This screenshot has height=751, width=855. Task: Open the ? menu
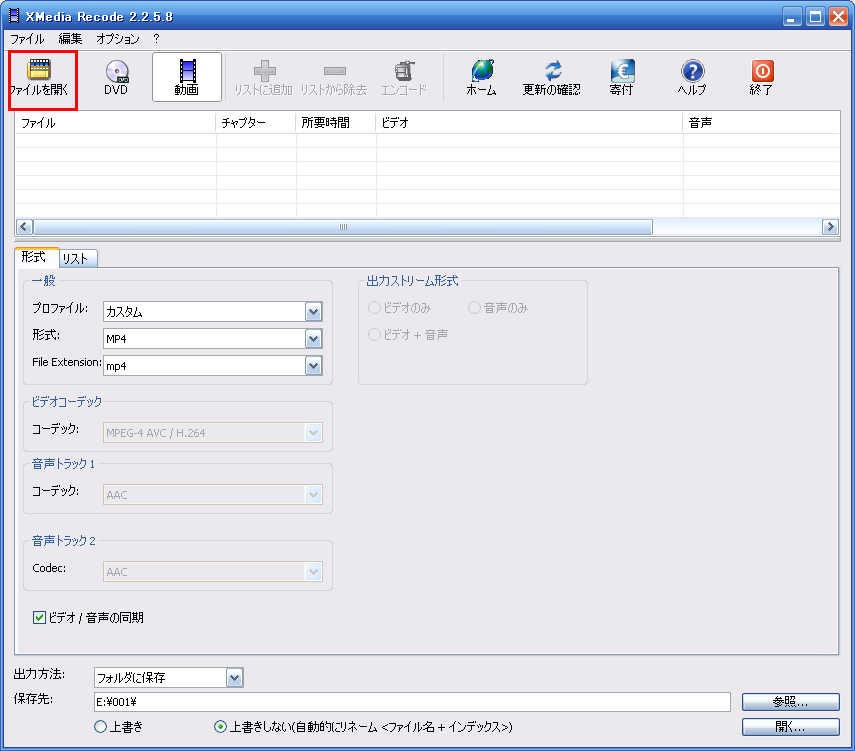click(156, 39)
